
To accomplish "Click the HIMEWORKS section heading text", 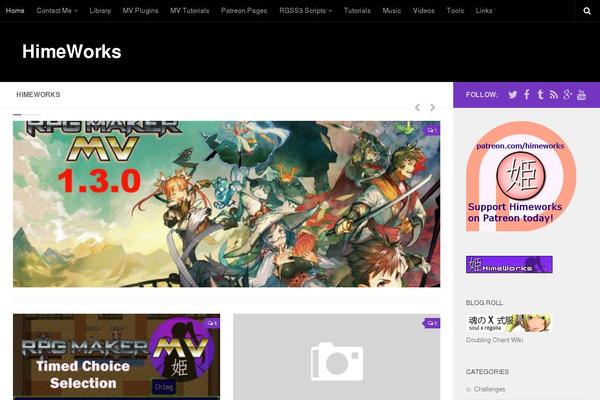I will point(38,95).
